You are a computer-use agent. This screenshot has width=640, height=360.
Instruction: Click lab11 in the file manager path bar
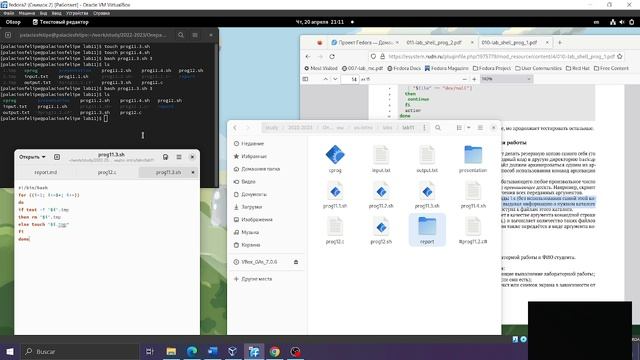(x=408, y=128)
